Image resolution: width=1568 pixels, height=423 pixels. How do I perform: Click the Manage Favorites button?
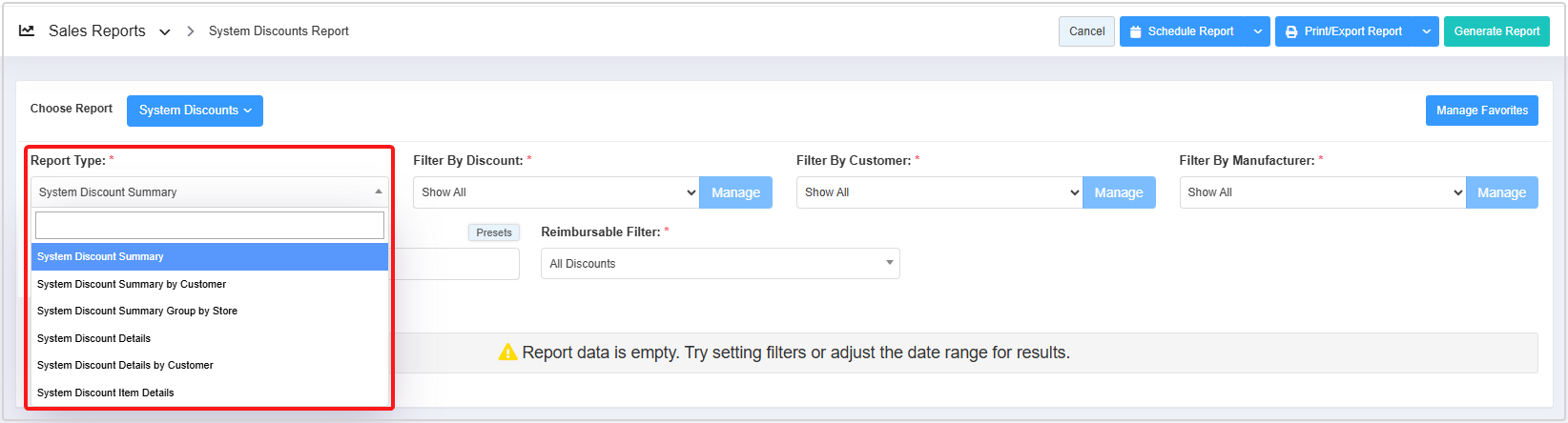(1481, 111)
